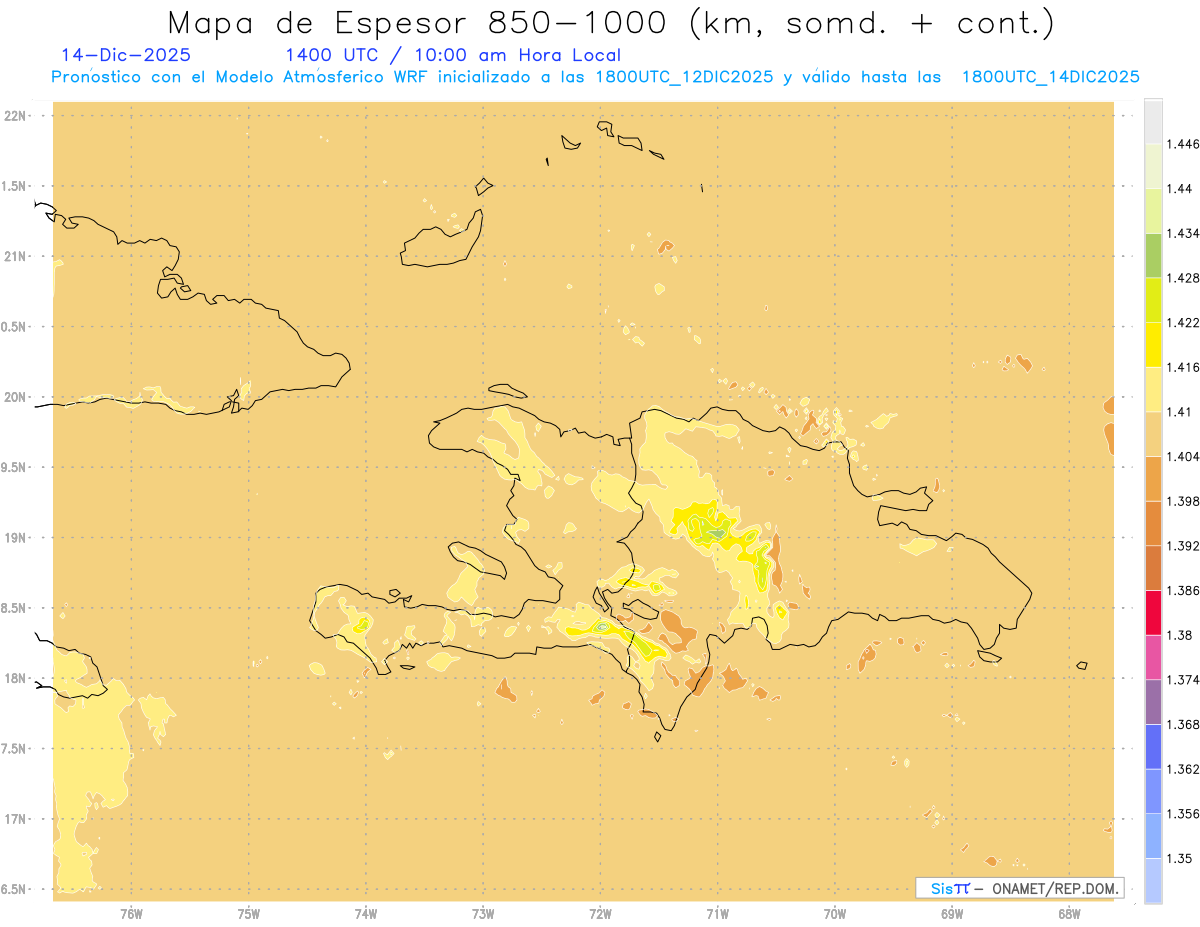Click the truncated latitude label 0.5N
Image resolution: width=1200 pixels, height=927 pixels.
point(15,327)
